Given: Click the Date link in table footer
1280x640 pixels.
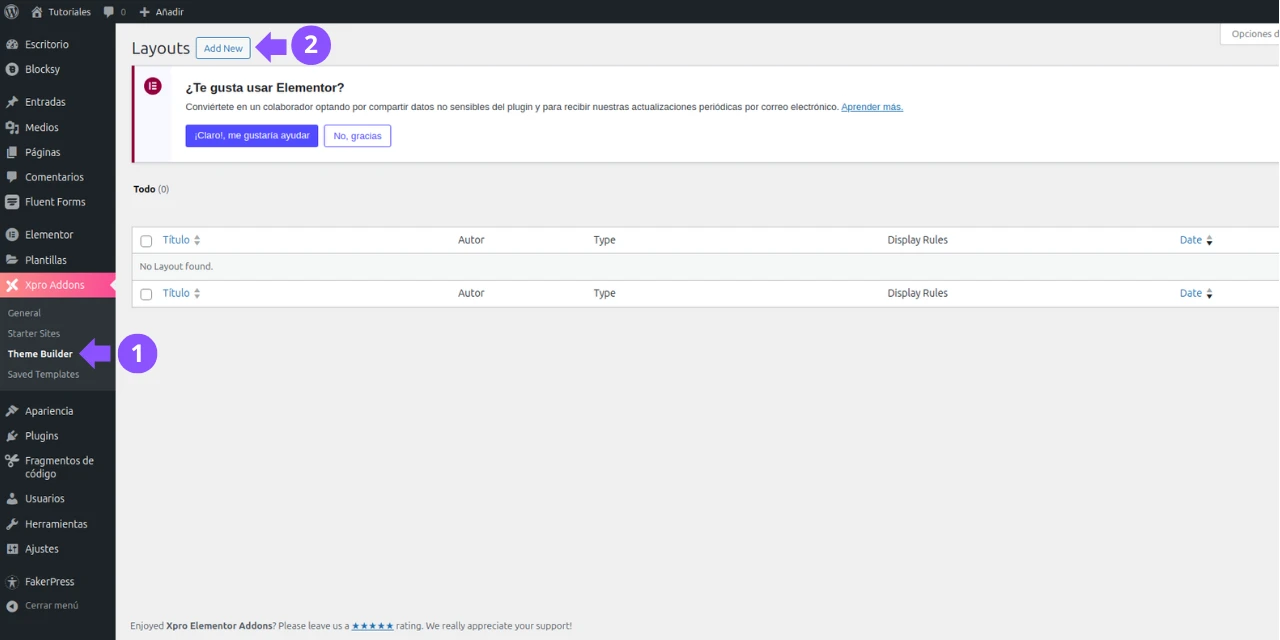Looking at the screenshot, I should click(x=1191, y=294).
